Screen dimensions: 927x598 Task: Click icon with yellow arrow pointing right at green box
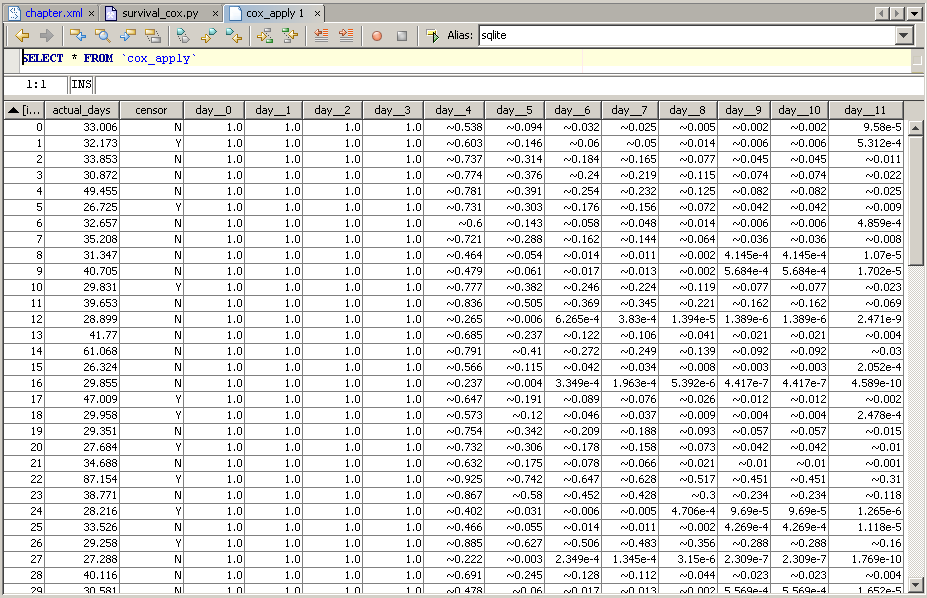tap(265, 35)
